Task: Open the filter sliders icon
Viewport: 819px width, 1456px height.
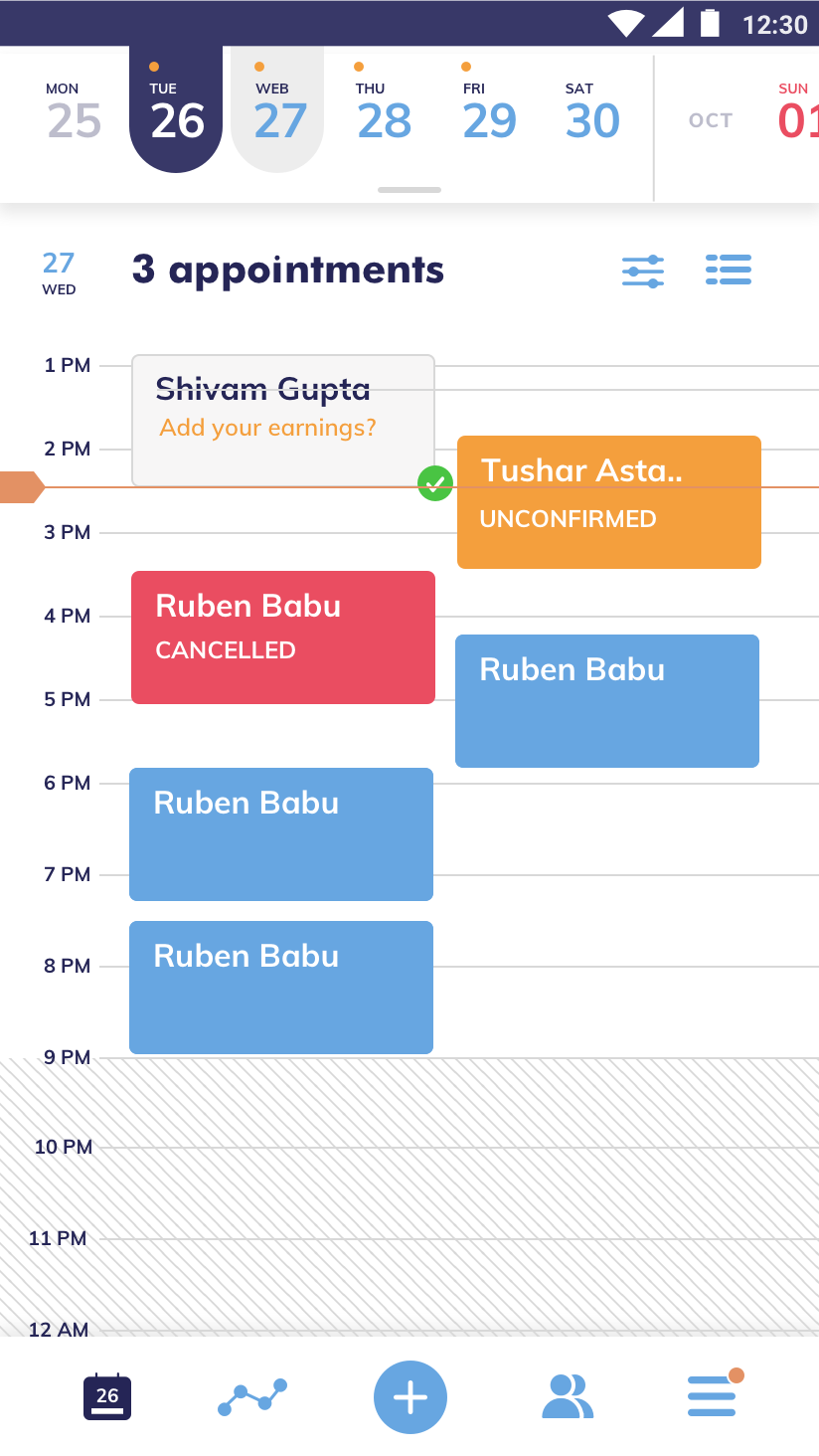Action: point(643,271)
